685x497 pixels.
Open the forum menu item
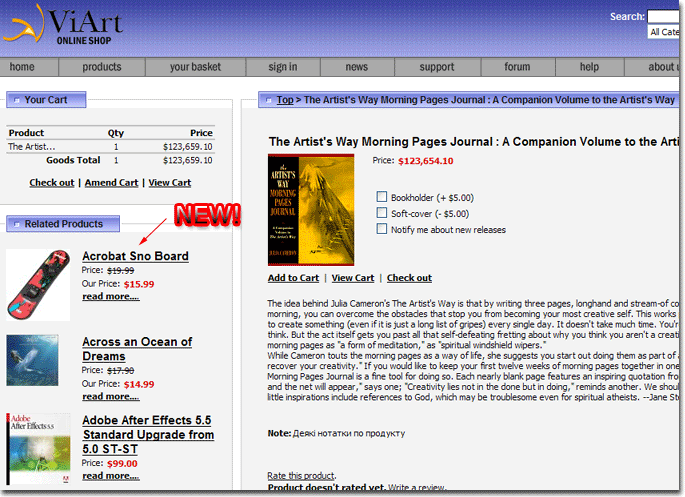coord(517,67)
